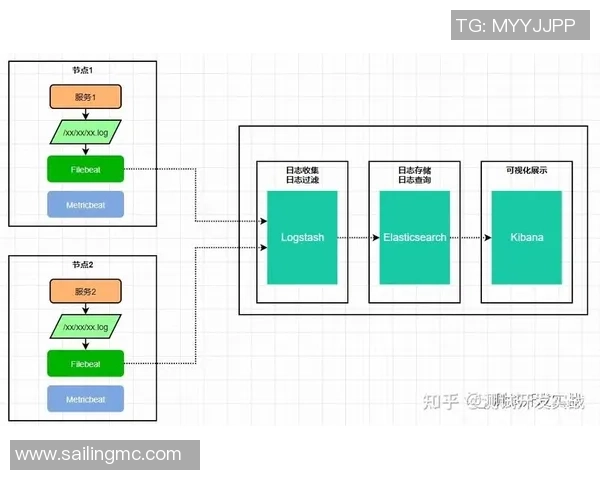
Task: Select the log file shape in 节点1
Action: pos(85,132)
